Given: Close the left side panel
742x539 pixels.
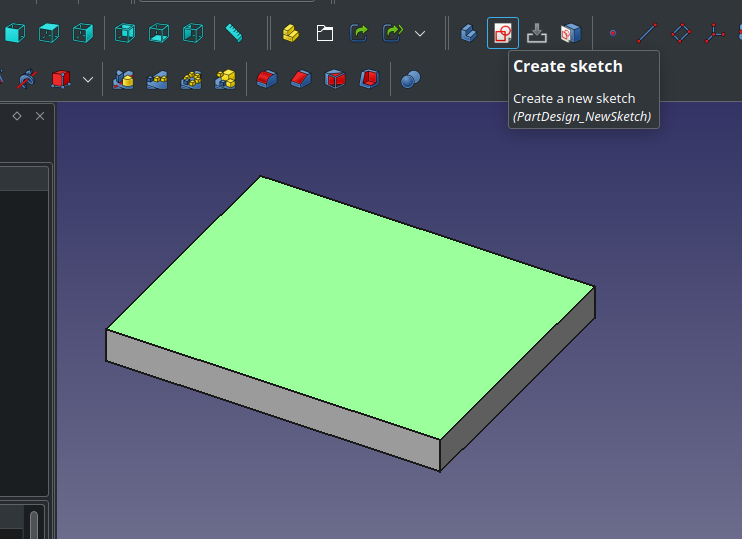Looking at the screenshot, I should tap(40, 116).
